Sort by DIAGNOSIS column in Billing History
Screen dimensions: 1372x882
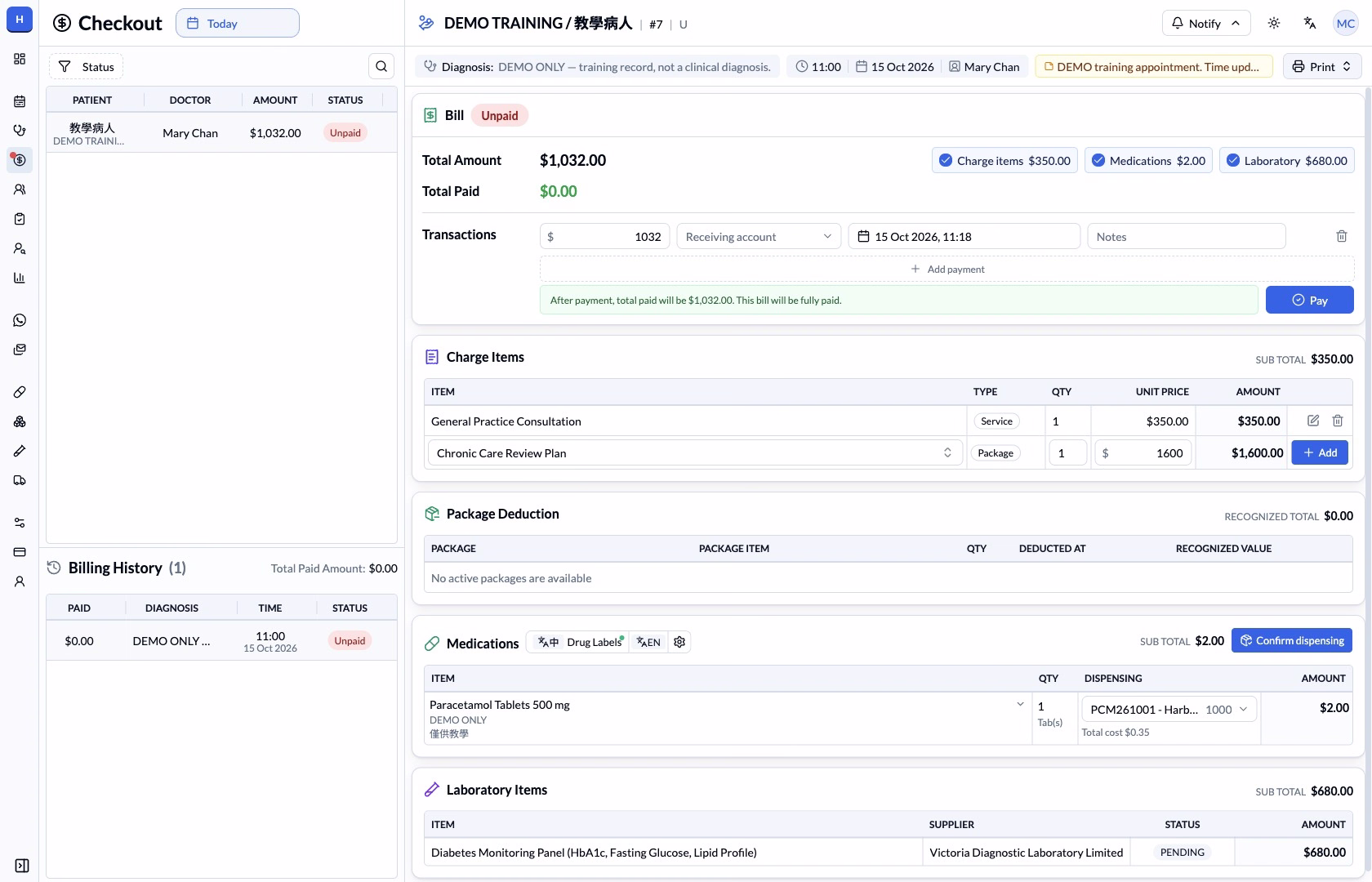[x=171, y=608]
